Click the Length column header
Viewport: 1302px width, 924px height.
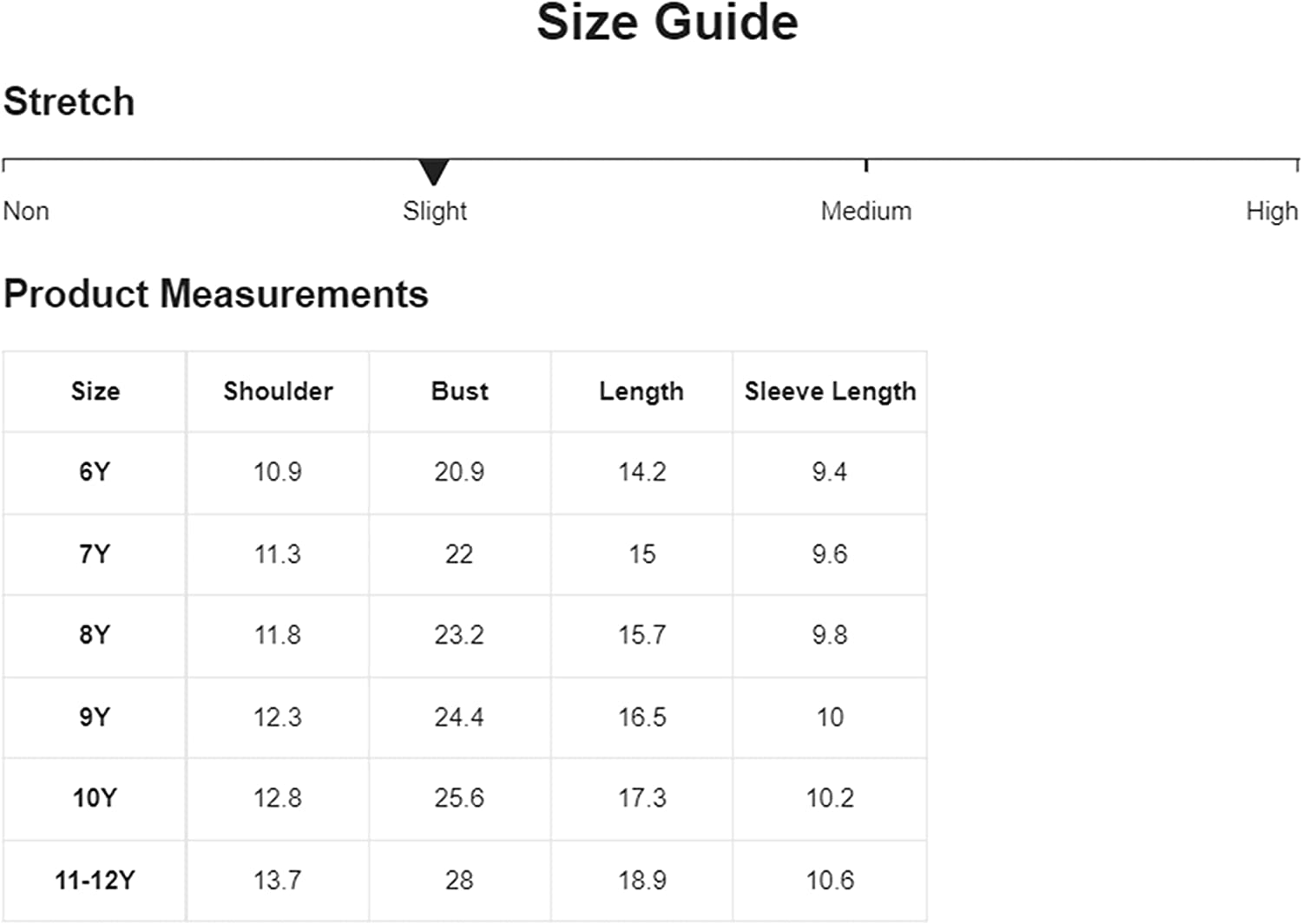click(641, 391)
